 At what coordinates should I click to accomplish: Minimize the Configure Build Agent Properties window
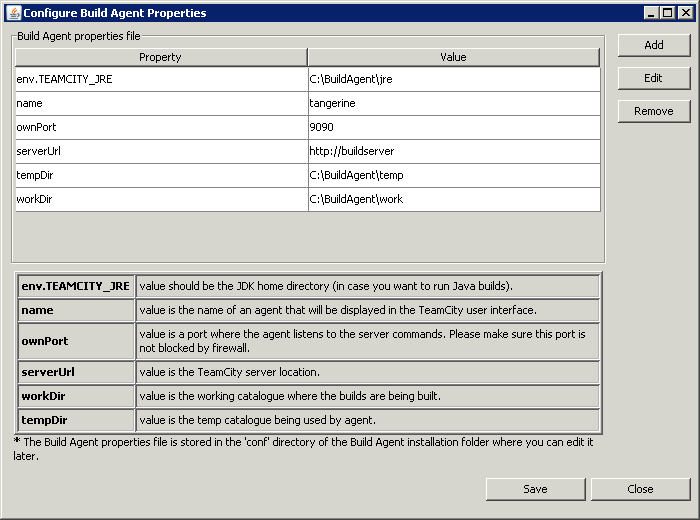(650, 12)
